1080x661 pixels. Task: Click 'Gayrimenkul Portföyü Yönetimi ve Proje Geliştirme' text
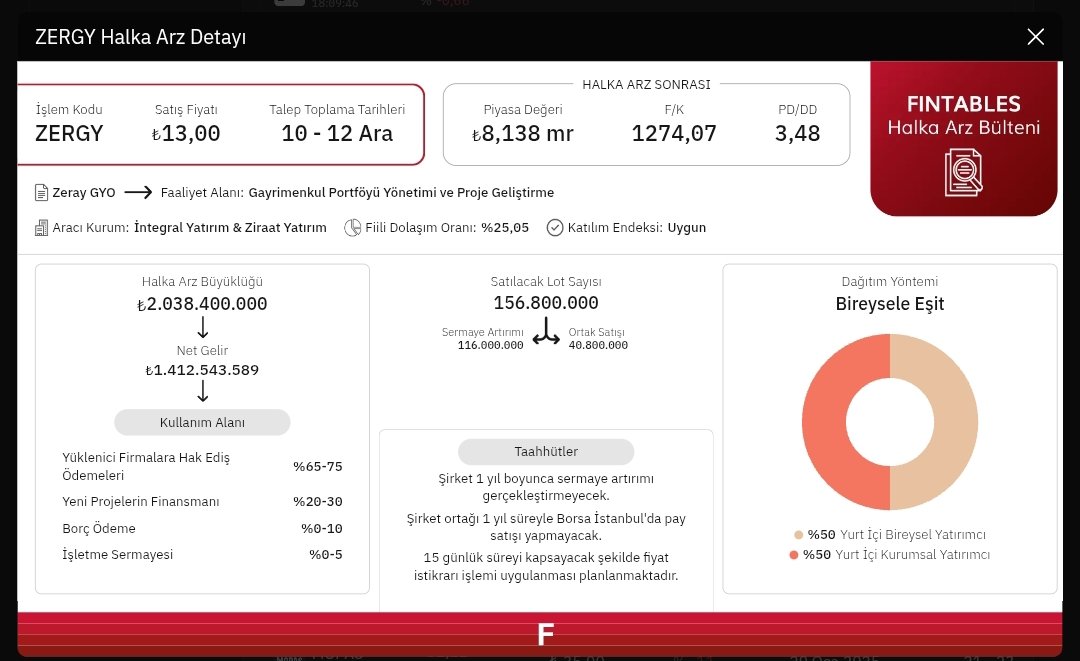tap(401, 193)
